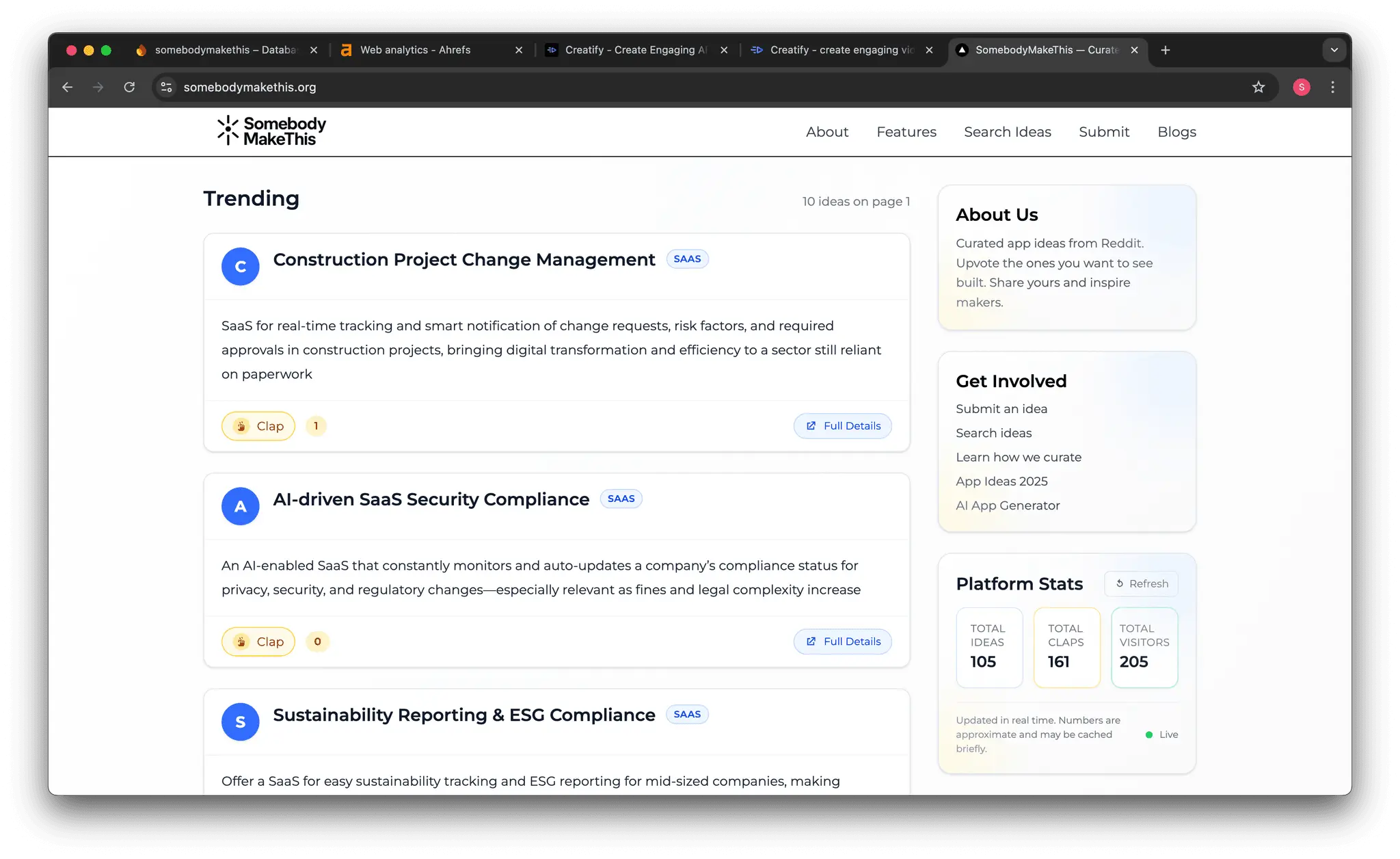Viewport: 1400px width, 859px height.
Task: Open the Submit an idea link
Action: 1001,409
